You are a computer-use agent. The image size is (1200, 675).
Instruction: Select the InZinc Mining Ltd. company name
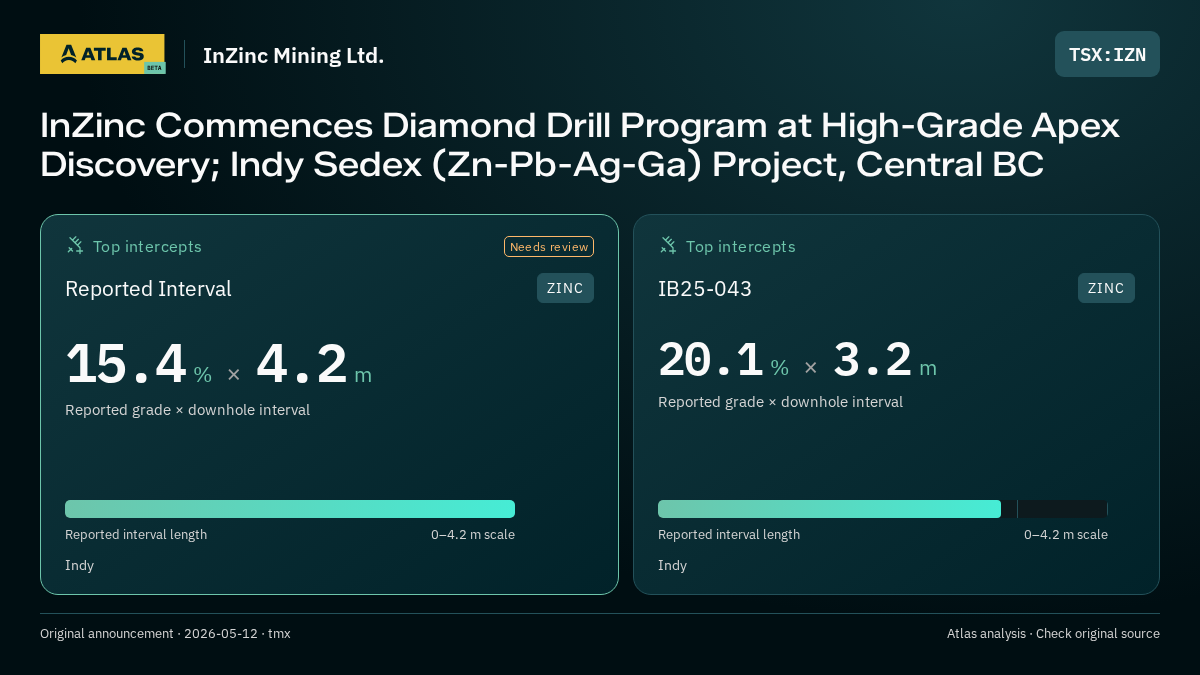point(293,56)
